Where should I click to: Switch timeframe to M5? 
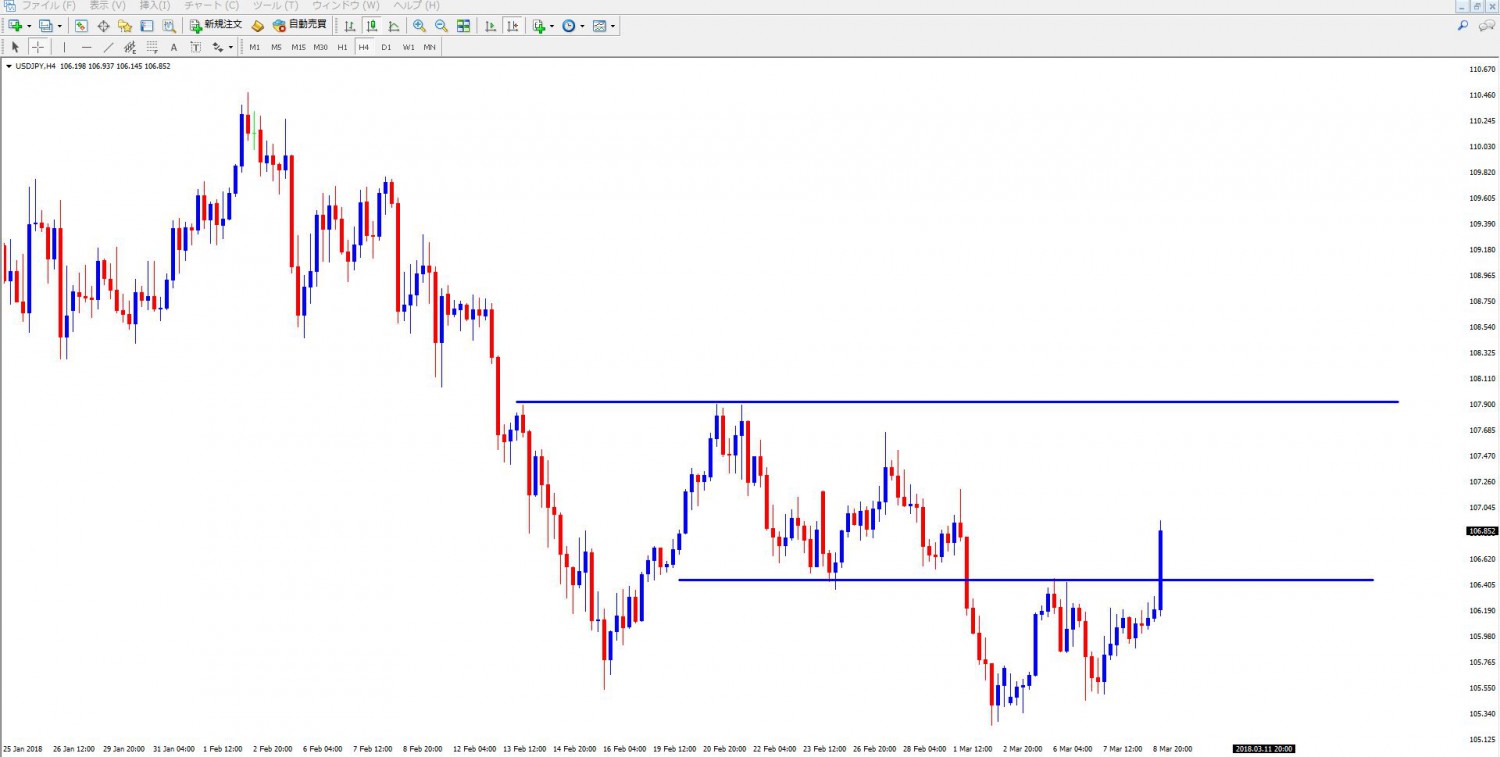tap(277, 47)
